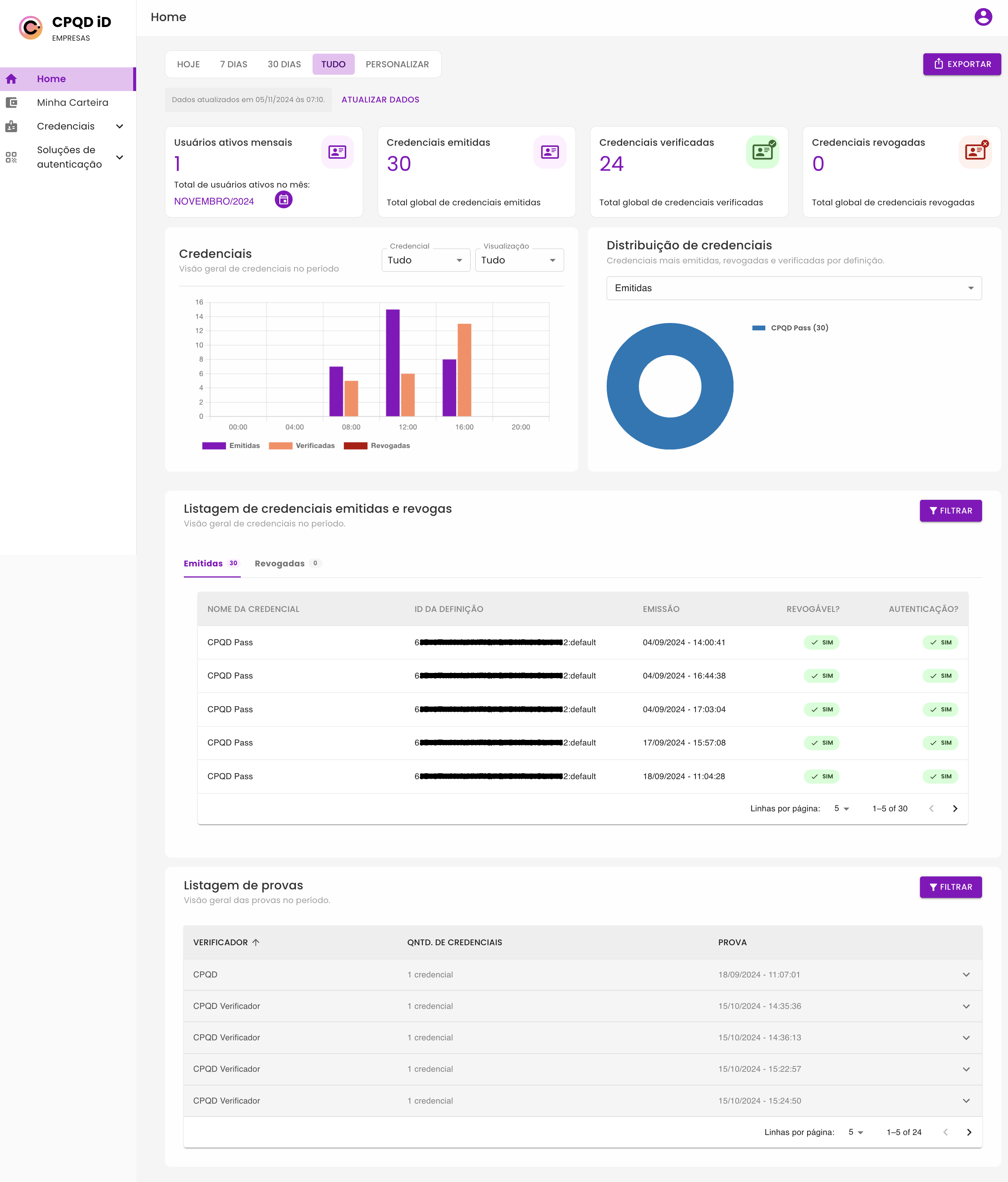Click the Usuários ativos mensais icon

(337, 152)
